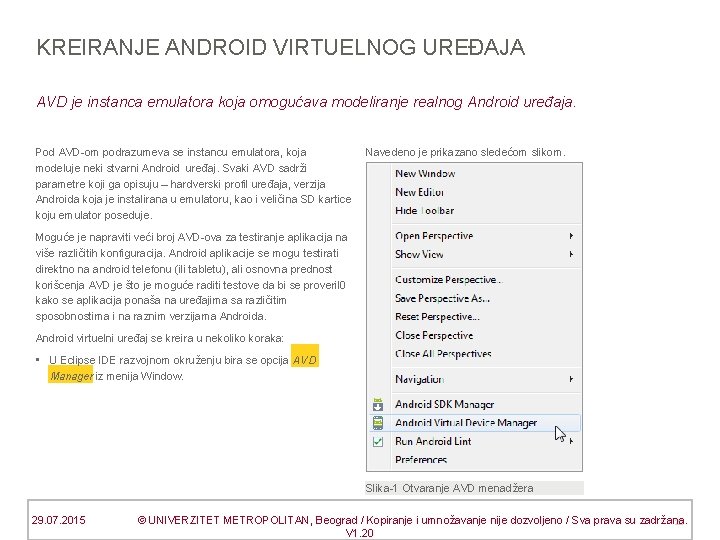Click the highlighted 'AVD' text
The height and width of the screenshot is (540, 720).
coord(305,360)
